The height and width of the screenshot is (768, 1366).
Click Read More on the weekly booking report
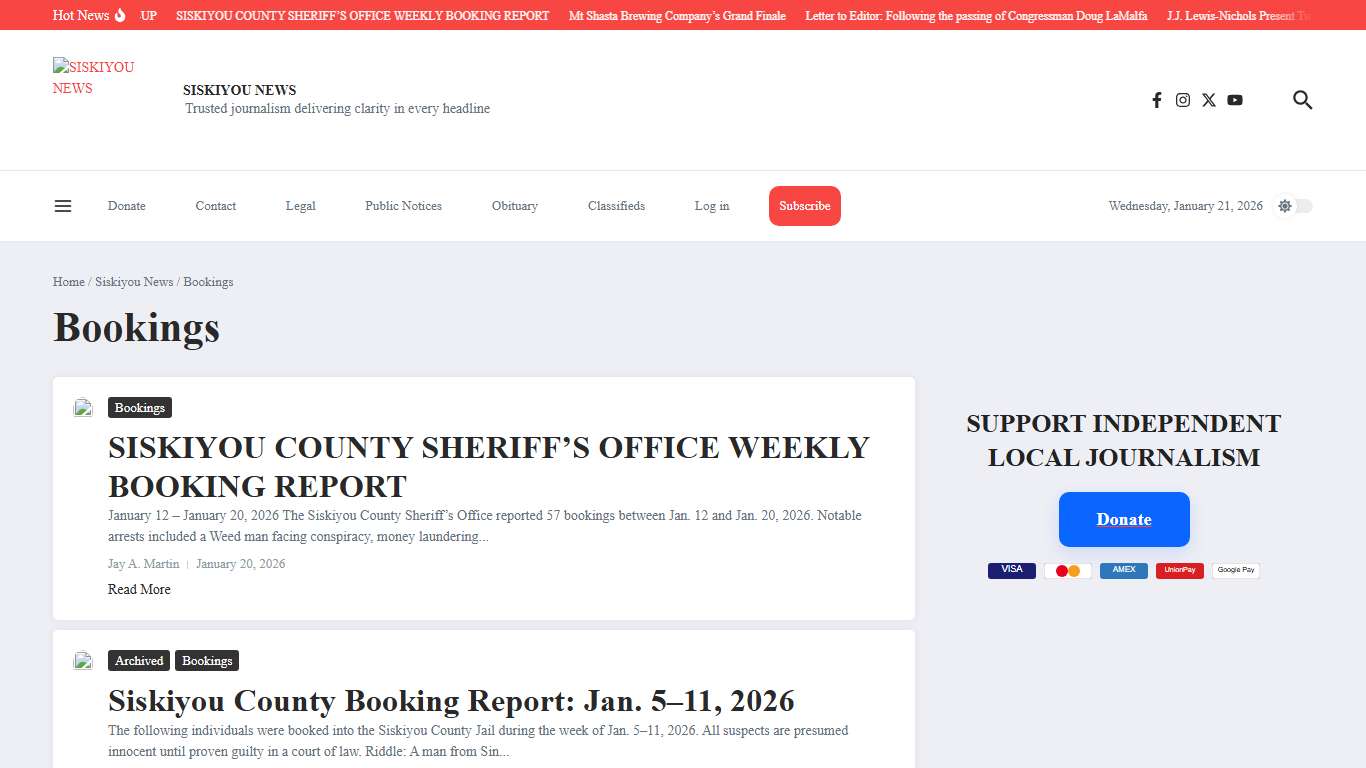[x=139, y=589]
